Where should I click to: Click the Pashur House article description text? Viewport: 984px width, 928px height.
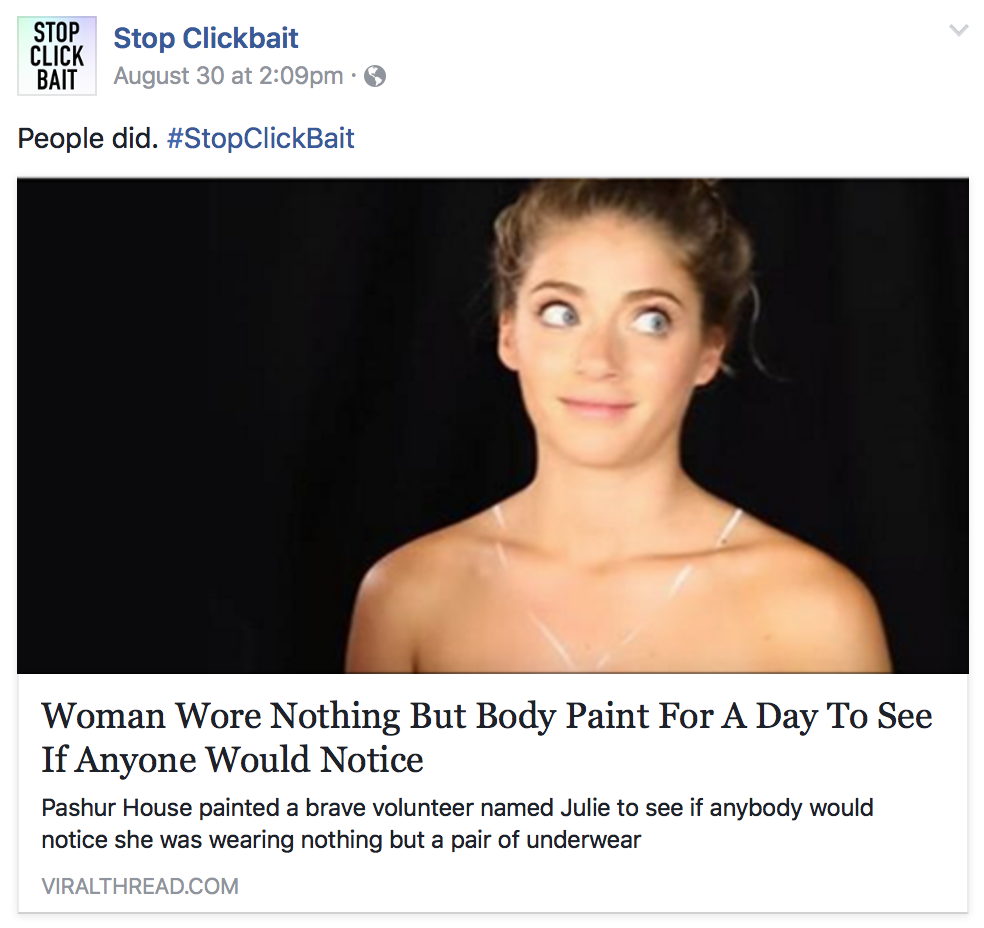pyautogui.click(x=457, y=823)
